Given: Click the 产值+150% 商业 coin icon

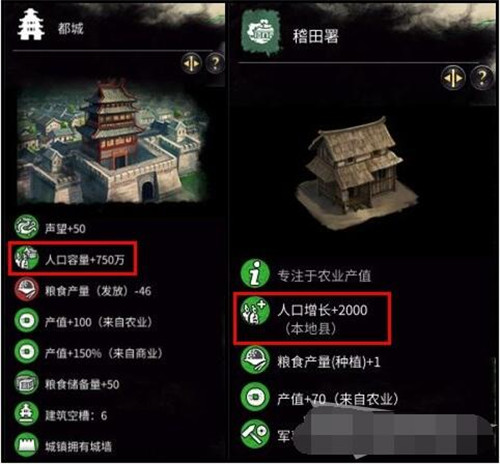Looking at the screenshot, I should [26, 352].
